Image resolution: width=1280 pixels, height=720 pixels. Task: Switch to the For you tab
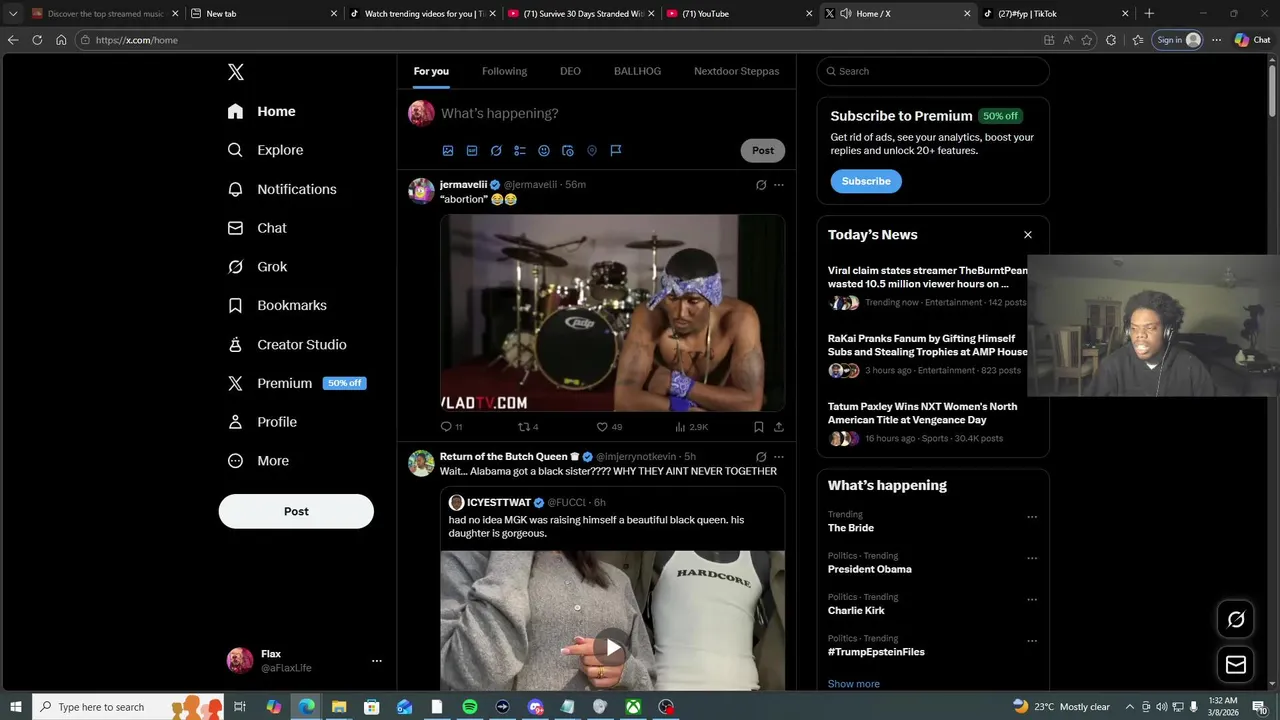click(431, 71)
